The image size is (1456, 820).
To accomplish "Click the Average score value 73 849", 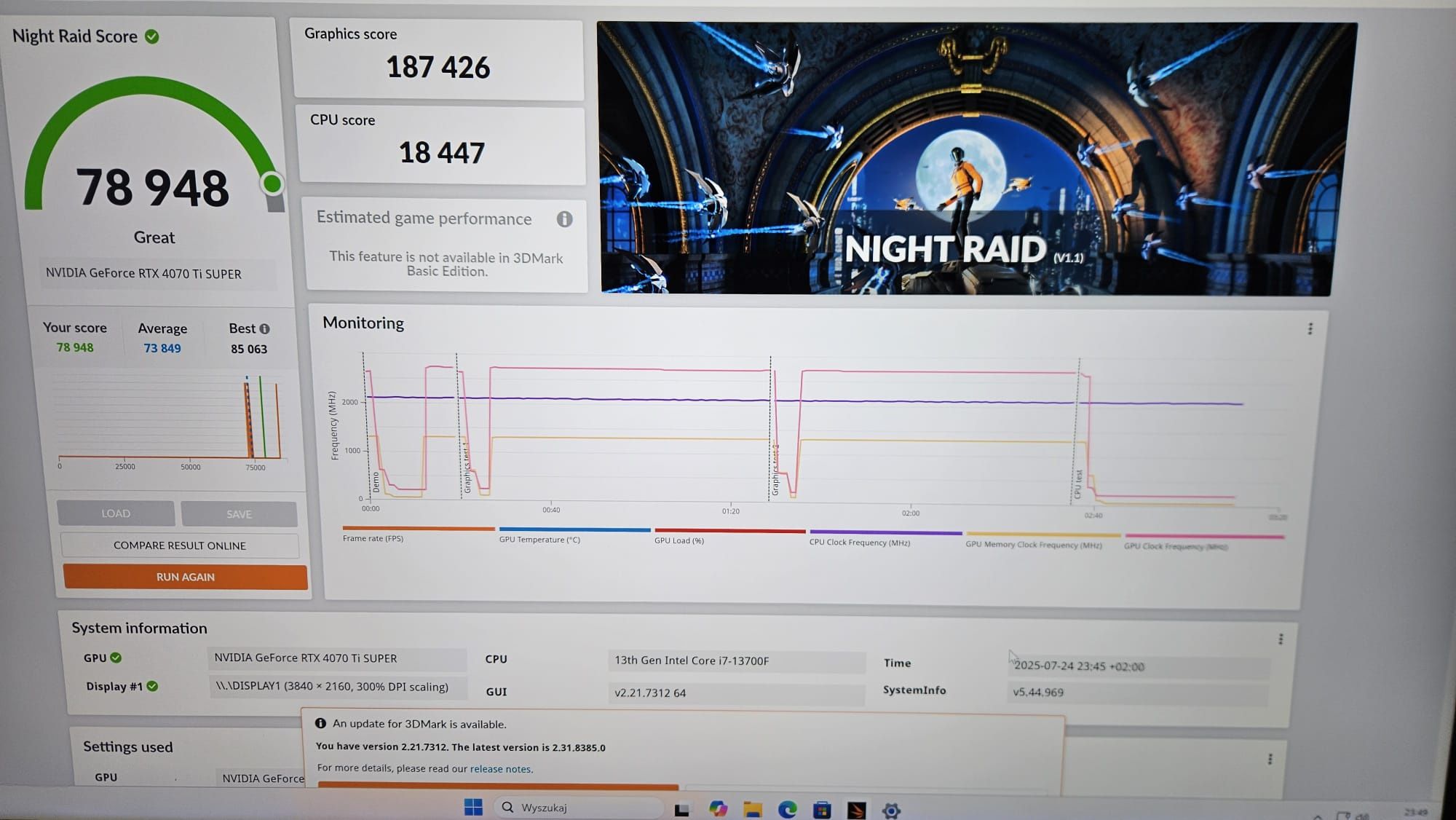I will coord(162,348).
